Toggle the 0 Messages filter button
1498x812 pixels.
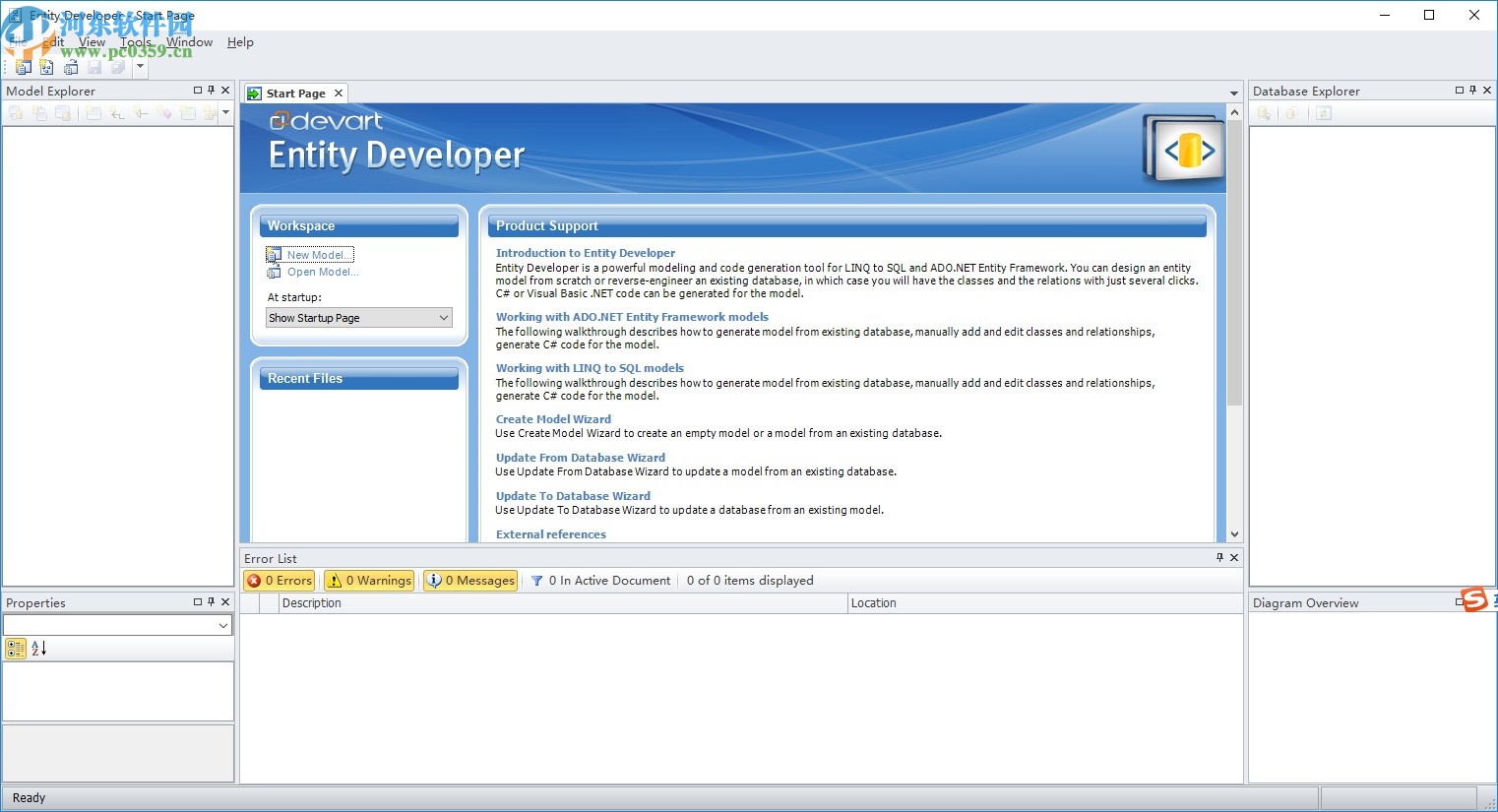(470, 580)
